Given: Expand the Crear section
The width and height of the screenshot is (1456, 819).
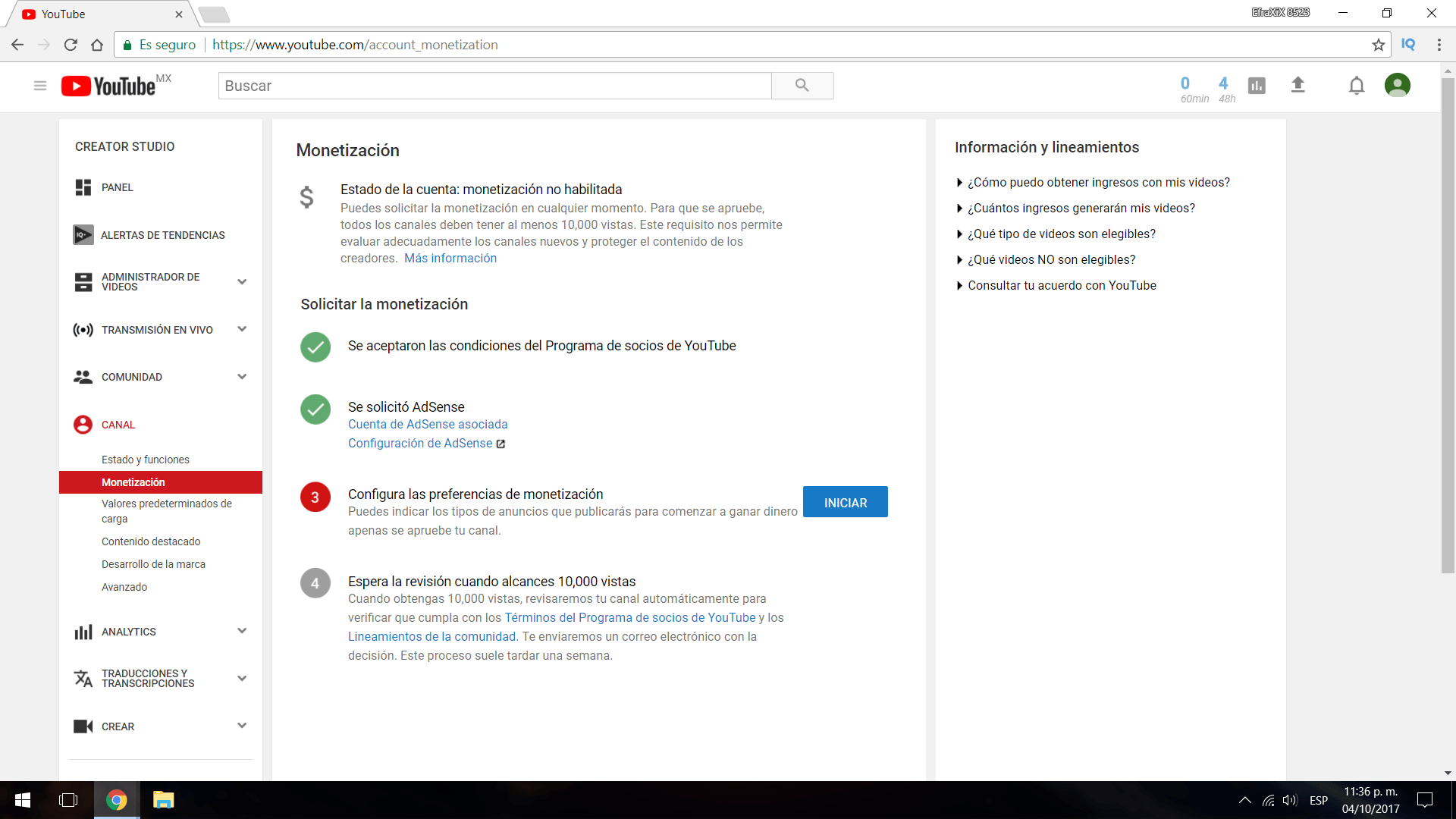Looking at the screenshot, I should (242, 726).
